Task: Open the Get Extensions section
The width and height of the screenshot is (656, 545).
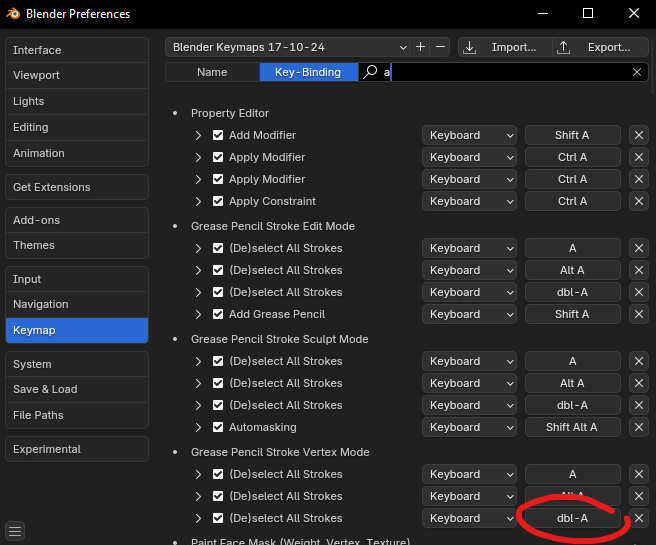Action: (77, 187)
